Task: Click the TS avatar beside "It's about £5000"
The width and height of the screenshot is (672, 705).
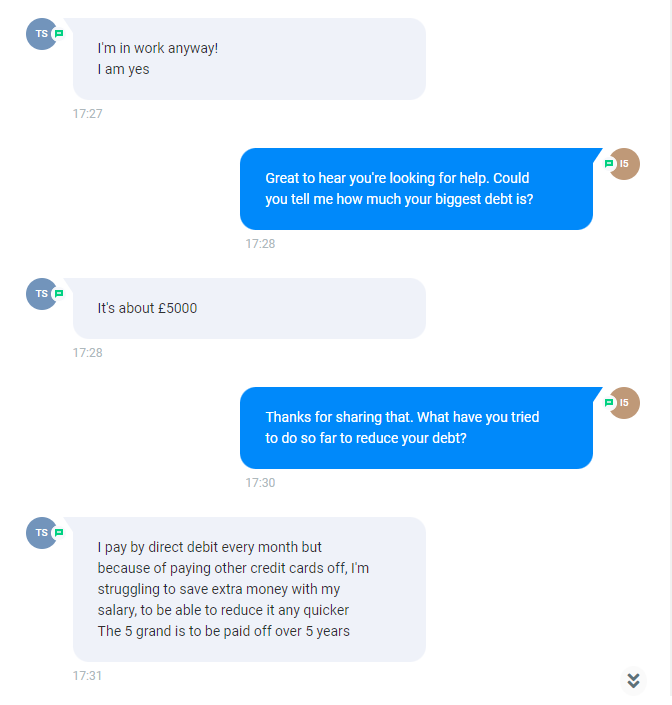Action: [41, 294]
